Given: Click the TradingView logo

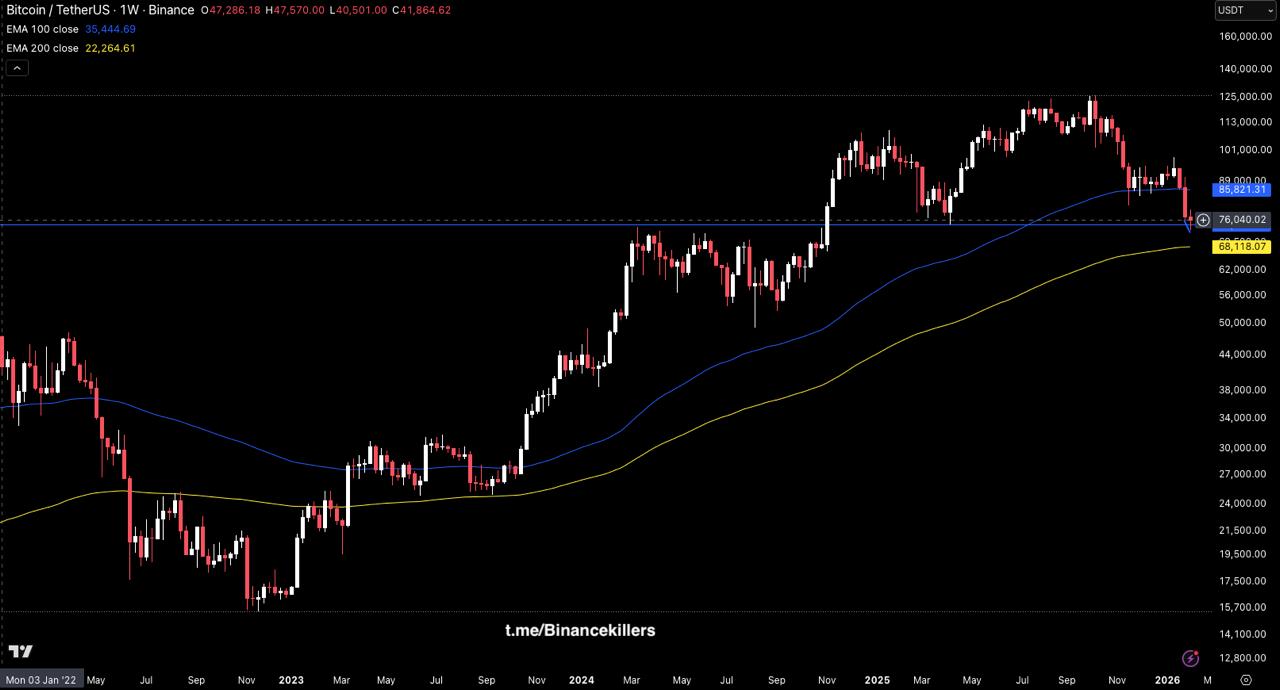Looking at the screenshot, I should (20, 652).
